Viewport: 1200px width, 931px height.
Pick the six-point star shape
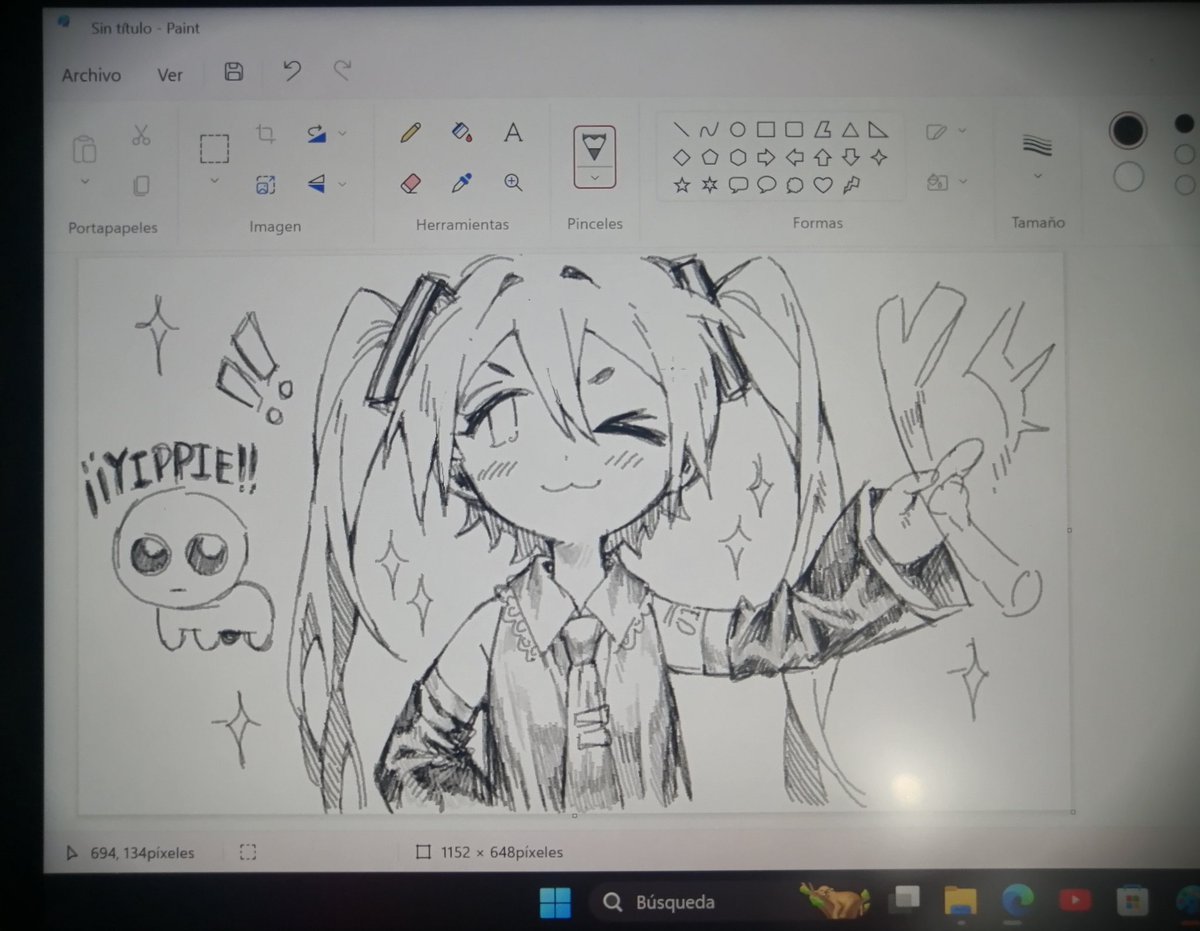(x=709, y=185)
